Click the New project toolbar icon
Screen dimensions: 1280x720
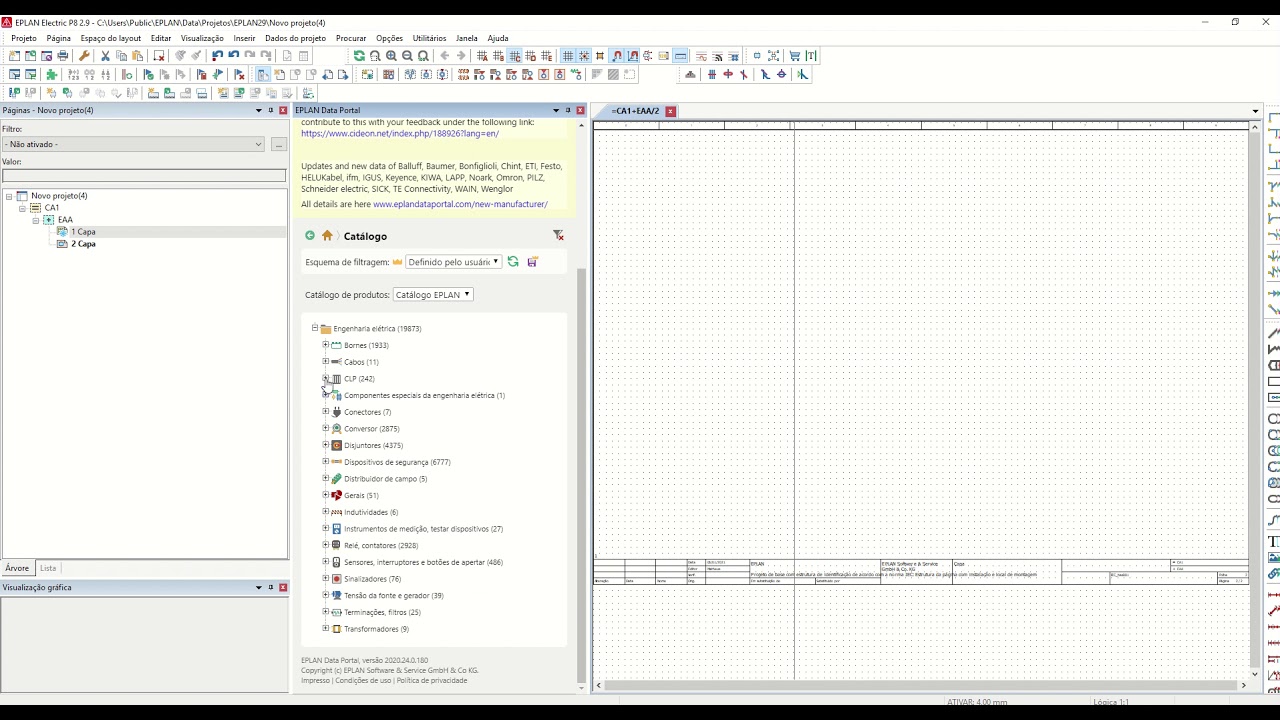(x=14, y=56)
